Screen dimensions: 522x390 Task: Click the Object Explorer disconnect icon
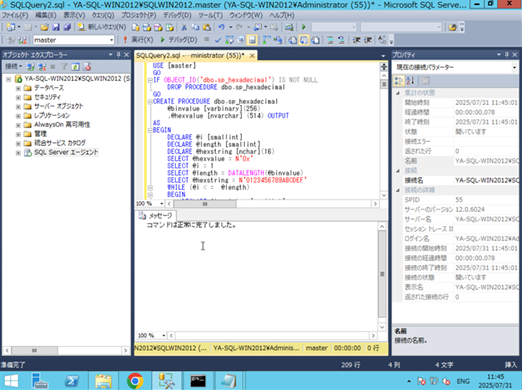(x=42, y=67)
